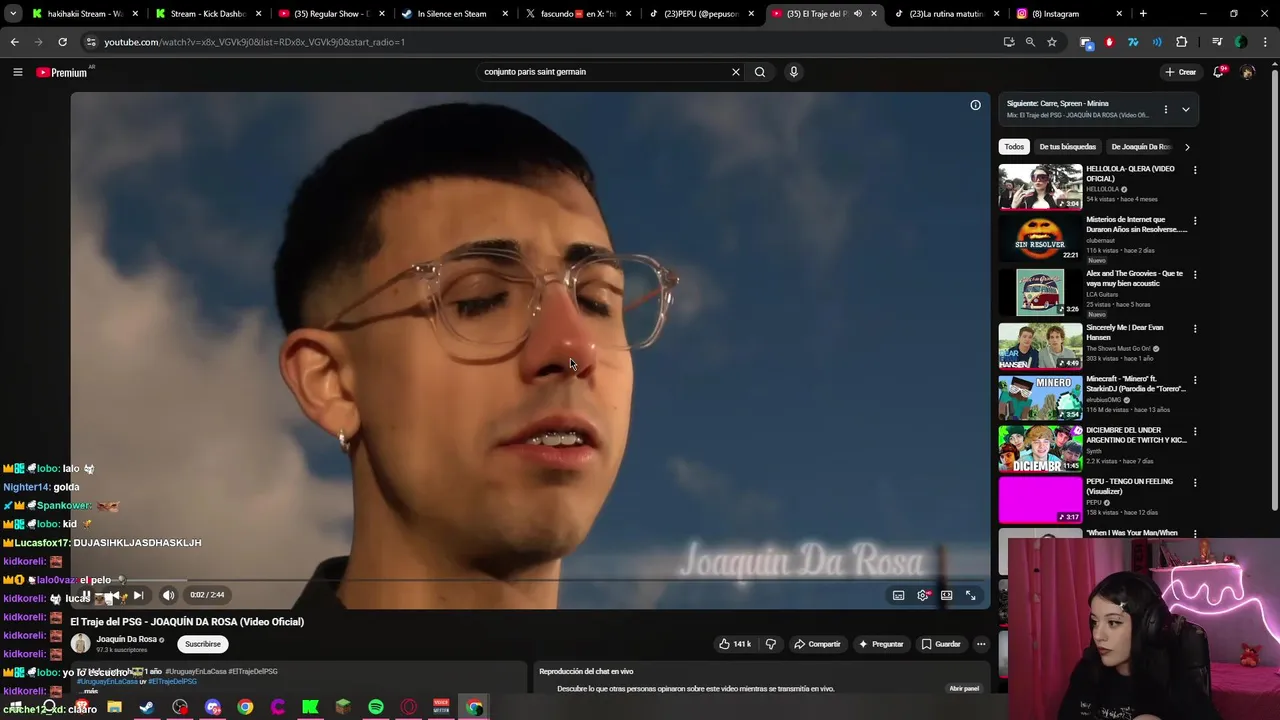1280x720 pixels.
Task: Share the video with Compartir
Action: [x=817, y=644]
